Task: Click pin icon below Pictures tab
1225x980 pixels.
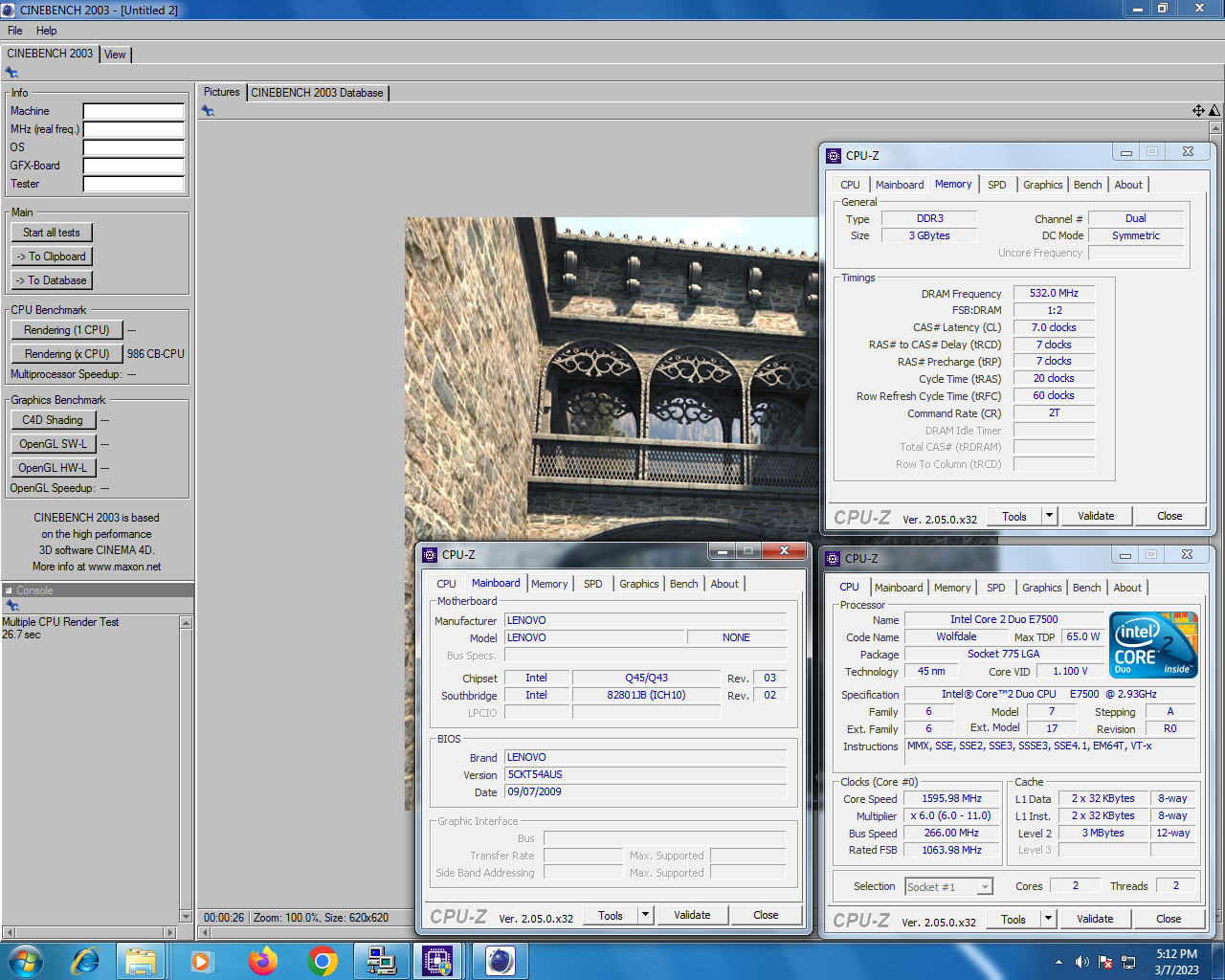Action: pos(208,111)
